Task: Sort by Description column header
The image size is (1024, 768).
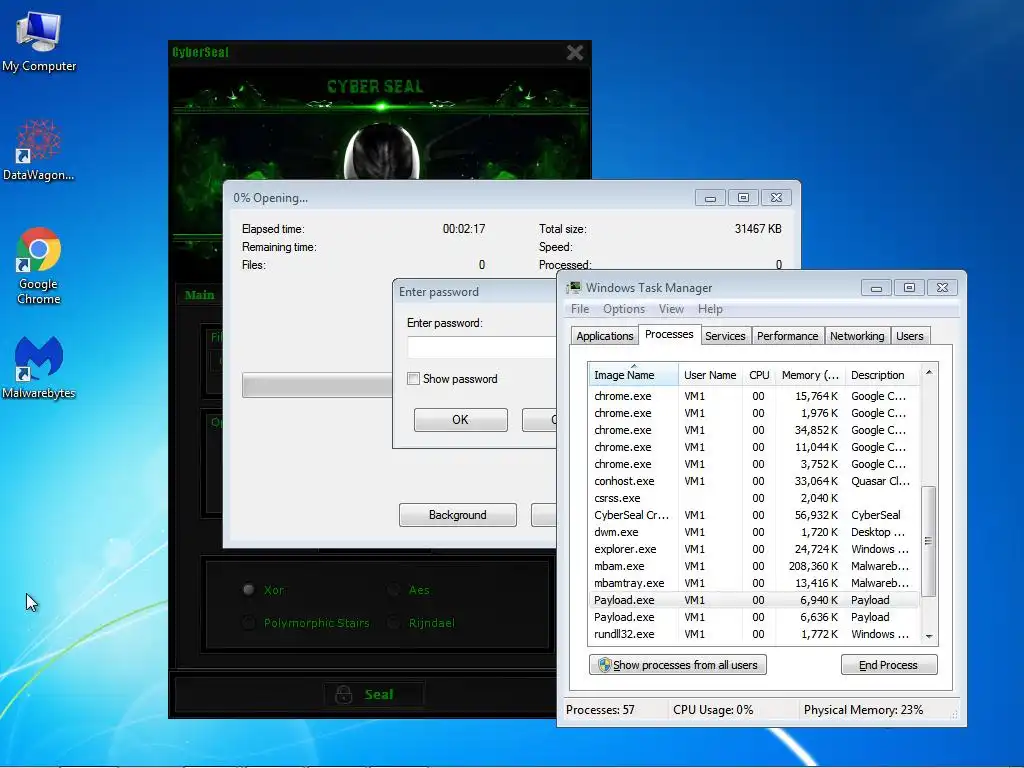Action: click(x=882, y=375)
